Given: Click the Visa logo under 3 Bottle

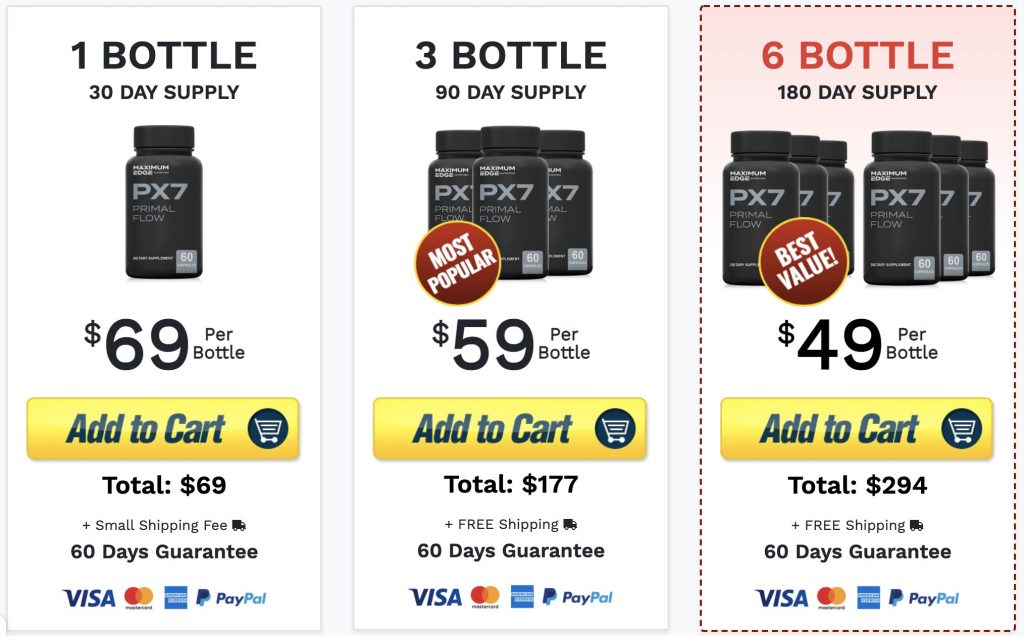Looking at the screenshot, I should tap(435, 597).
